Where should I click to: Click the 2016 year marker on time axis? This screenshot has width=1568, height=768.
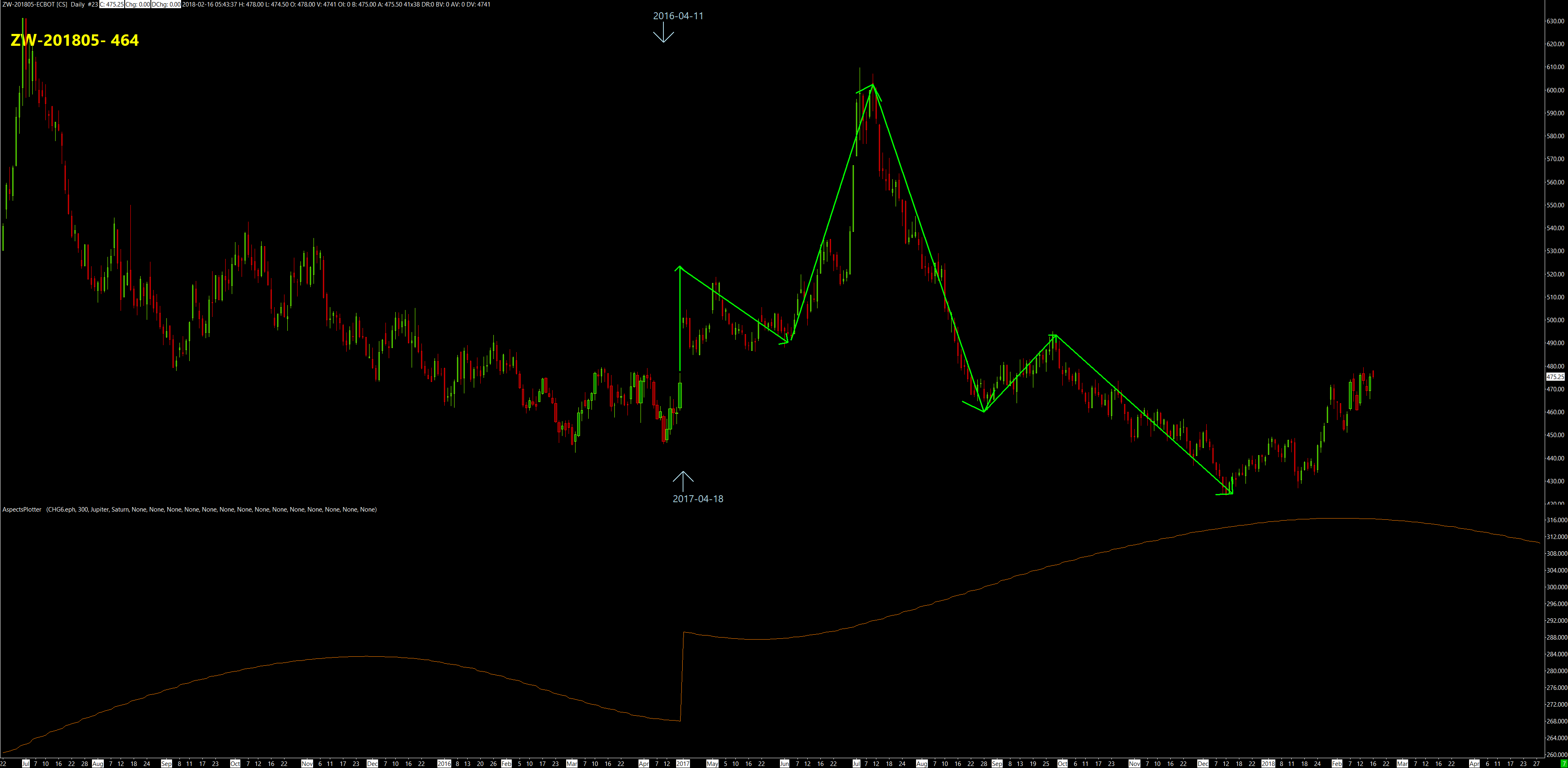[x=444, y=764]
